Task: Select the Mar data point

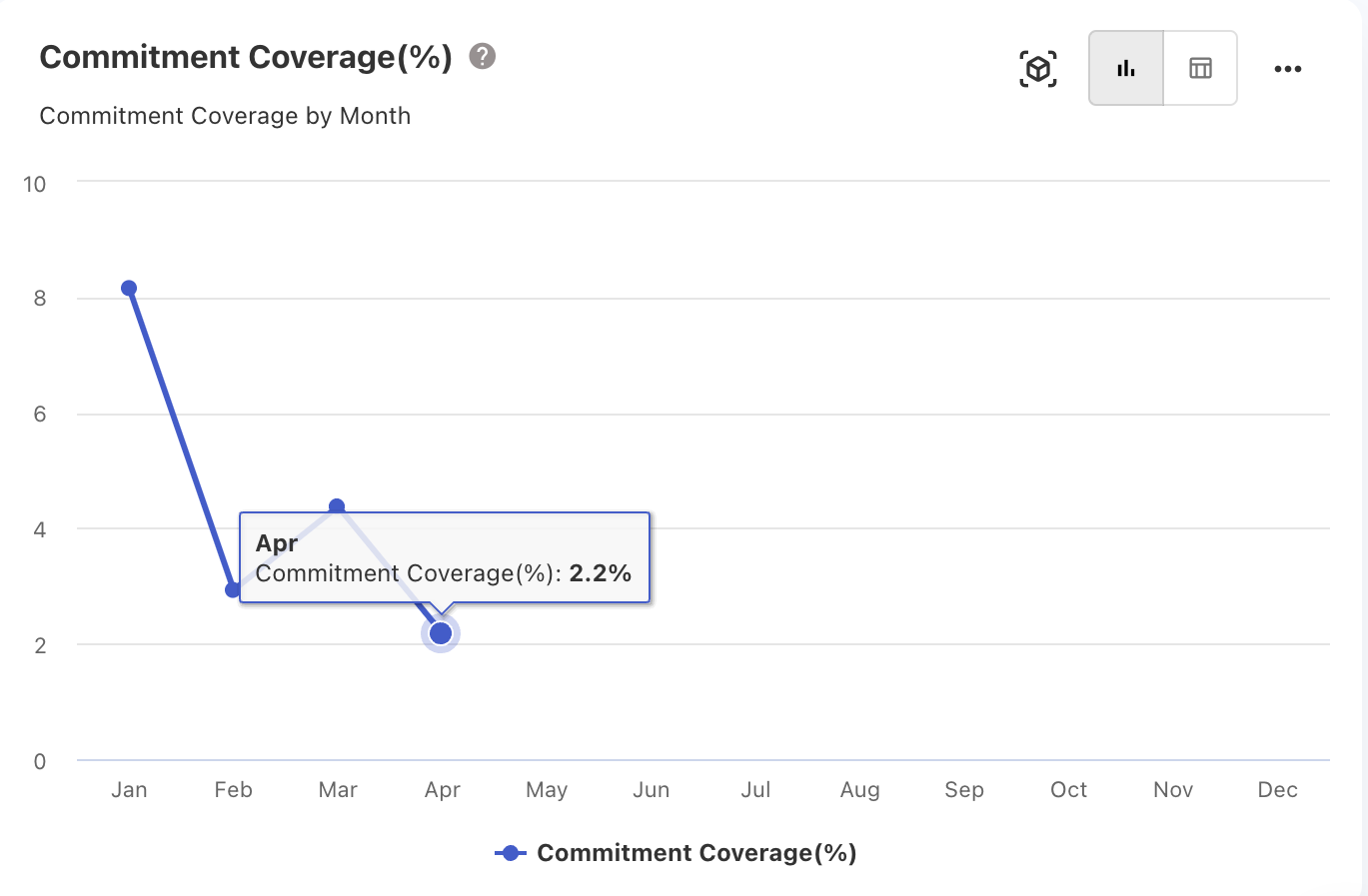Action: (337, 506)
